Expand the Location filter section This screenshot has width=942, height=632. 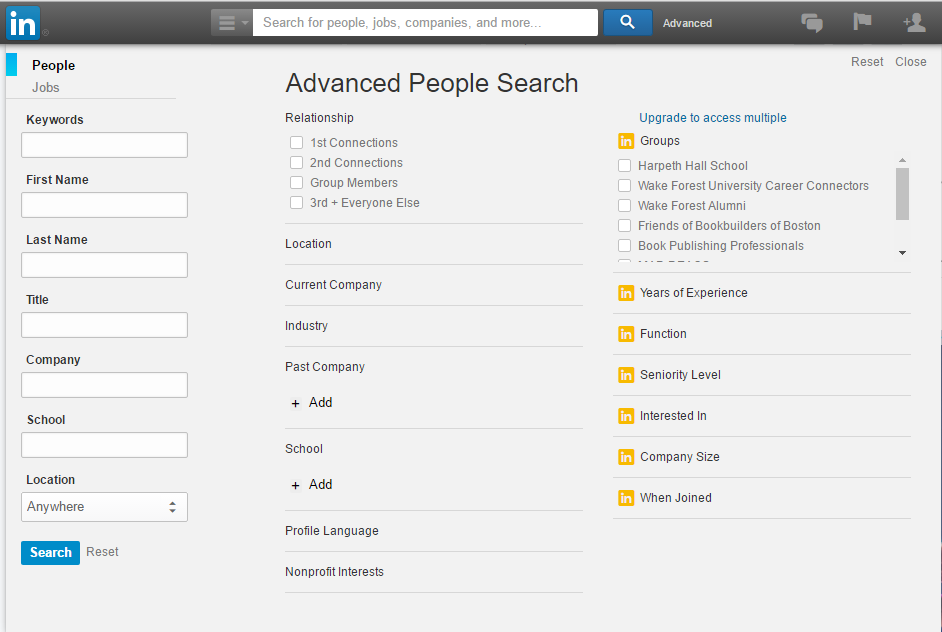click(308, 244)
